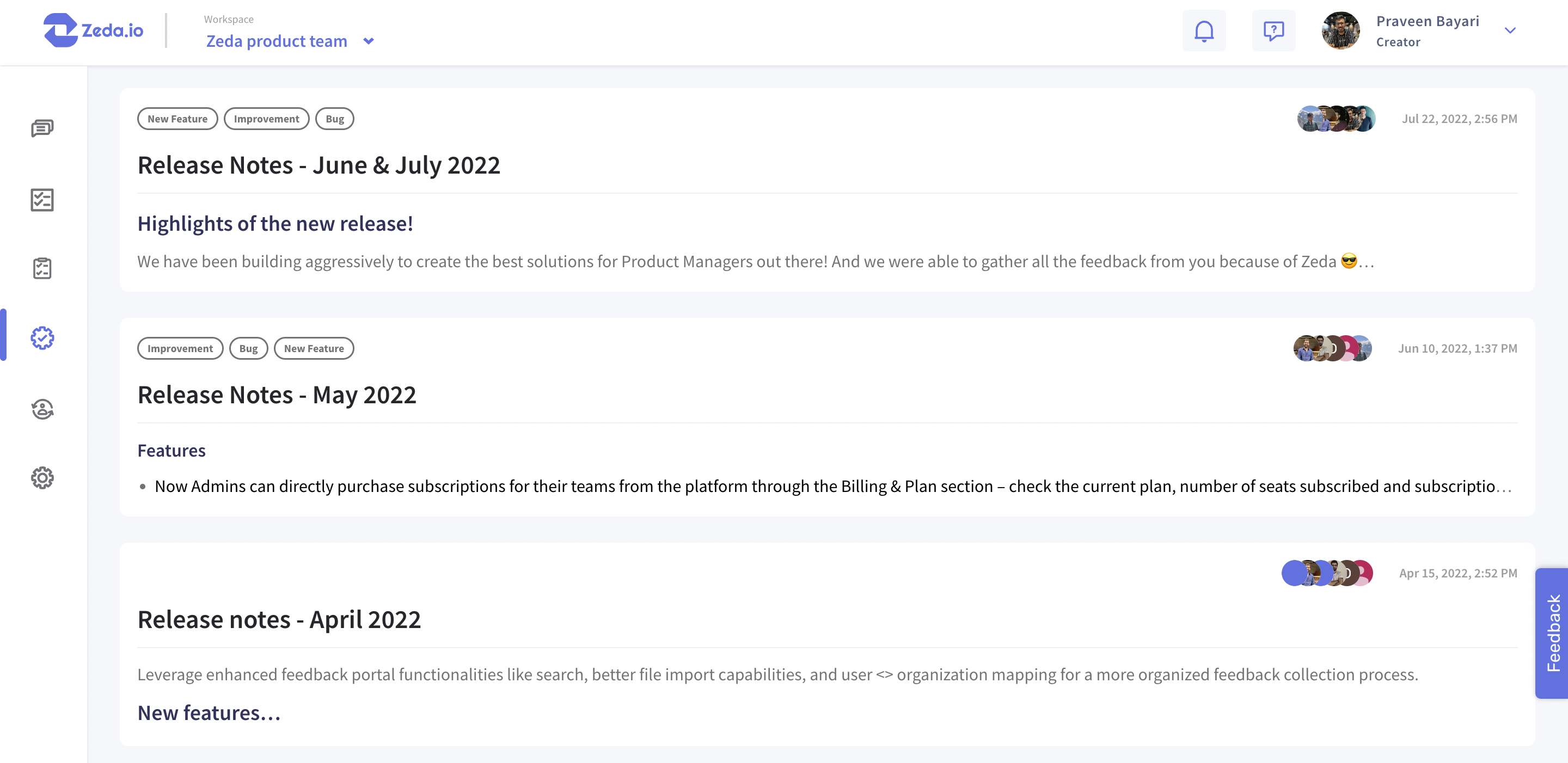Toggle the Bug tag on May release
This screenshot has width=1568, height=763.
click(x=248, y=348)
